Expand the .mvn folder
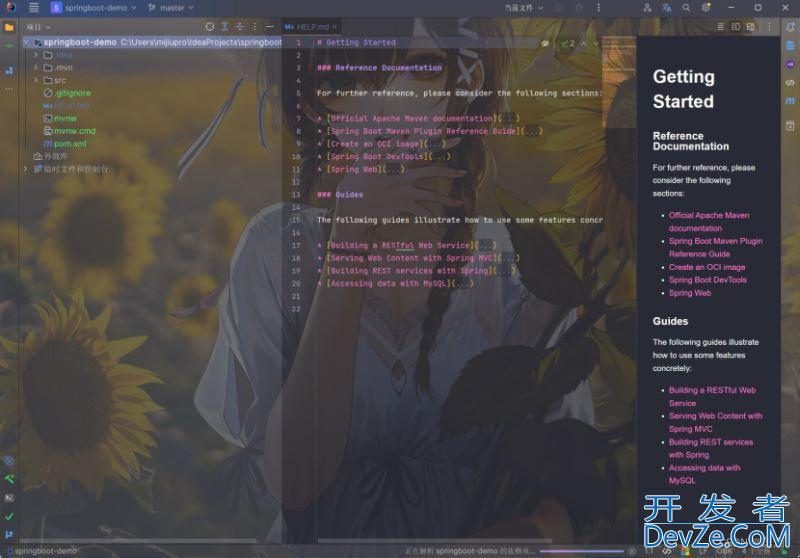Image resolution: width=800 pixels, height=558 pixels. point(36,67)
